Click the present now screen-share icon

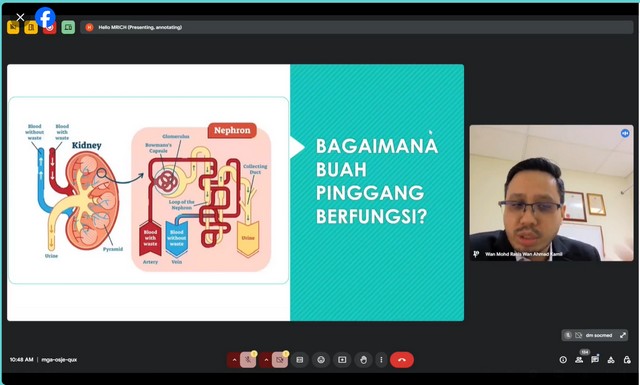click(x=342, y=360)
